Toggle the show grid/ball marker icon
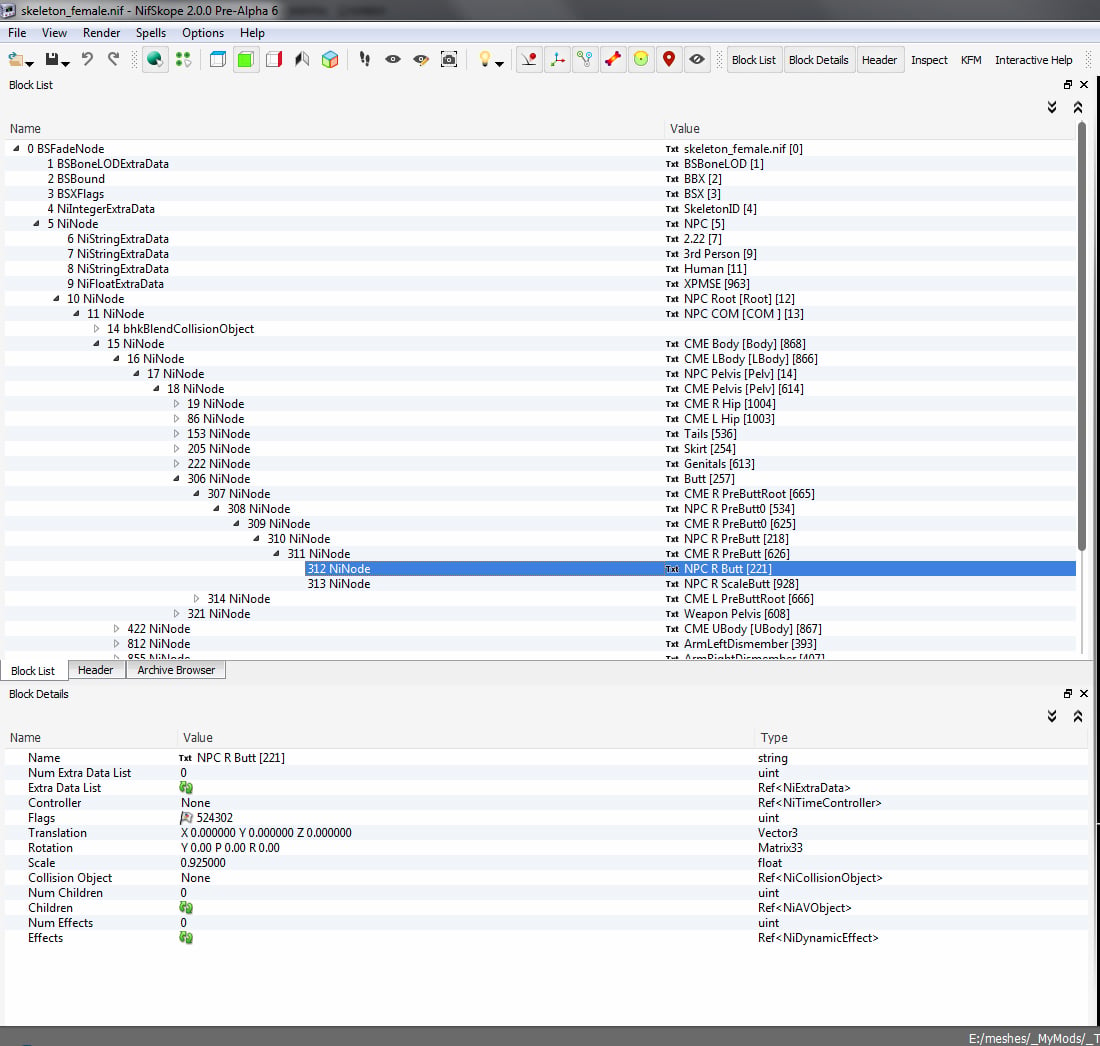Screen dimensions: 1100x1046 529,60
